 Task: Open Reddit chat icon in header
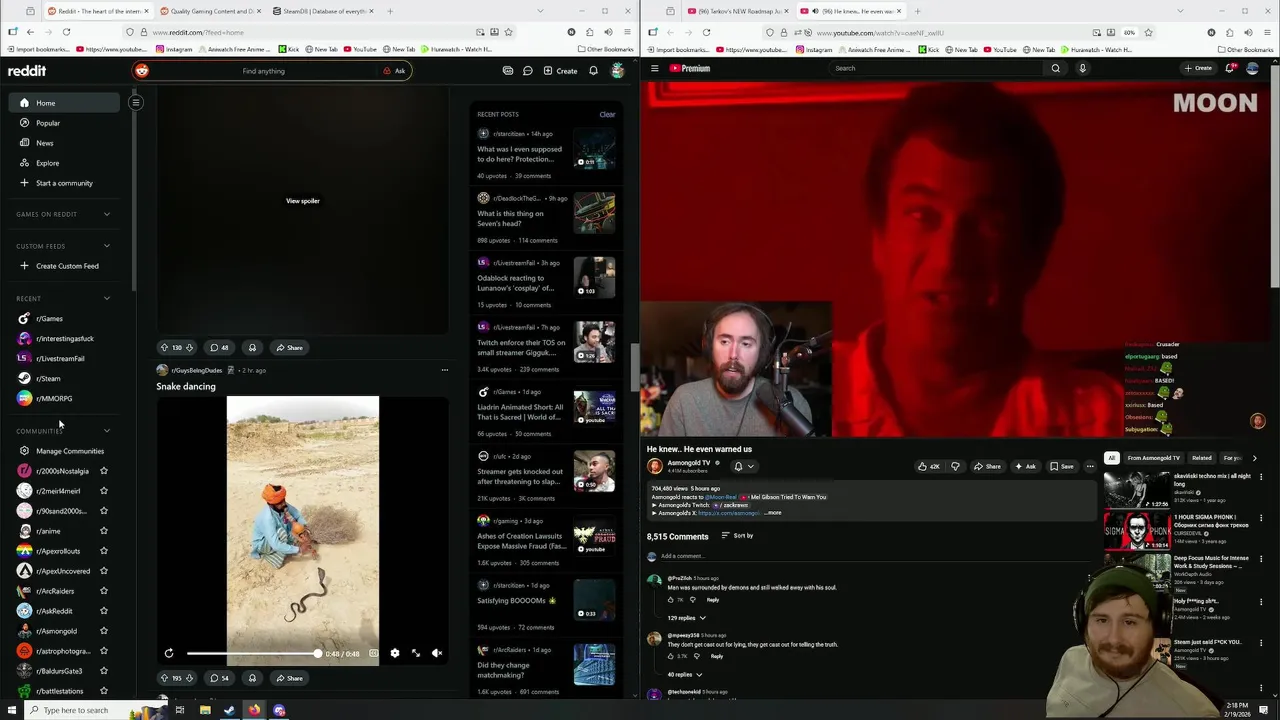[x=527, y=71]
